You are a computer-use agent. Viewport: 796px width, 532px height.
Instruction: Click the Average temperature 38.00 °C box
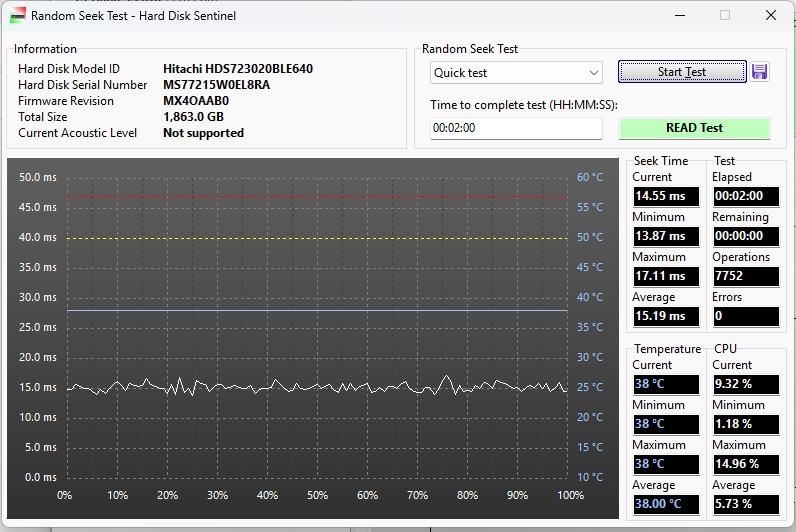pos(665,504)
